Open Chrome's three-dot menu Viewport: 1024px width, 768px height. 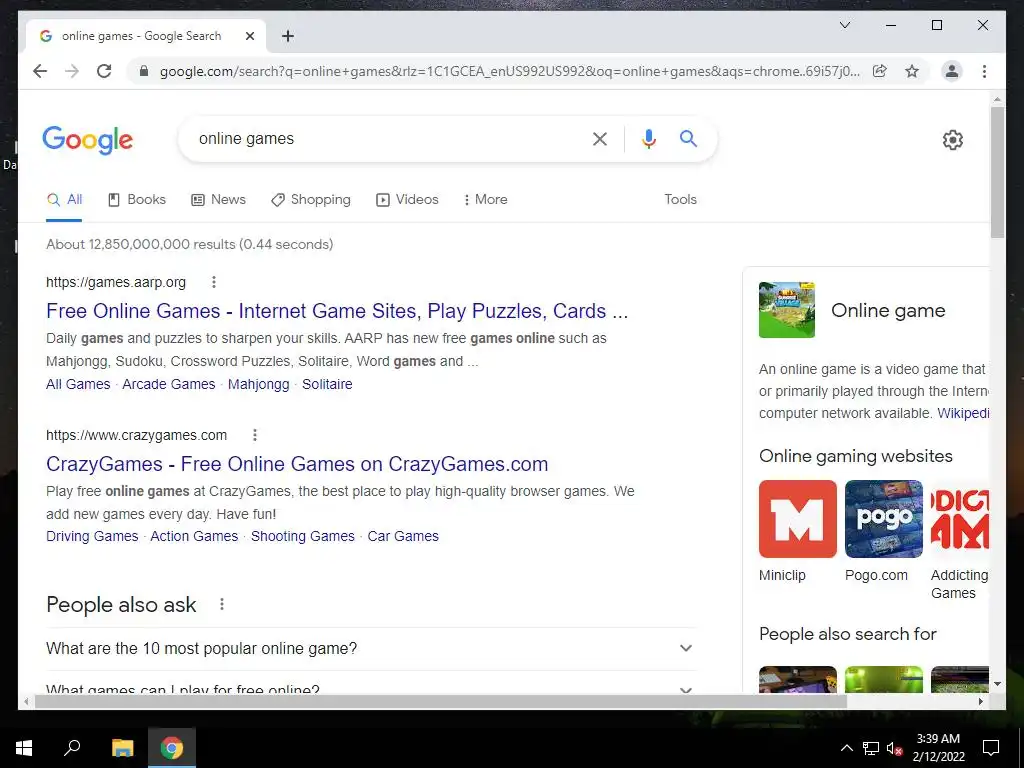tap(984, 71)
